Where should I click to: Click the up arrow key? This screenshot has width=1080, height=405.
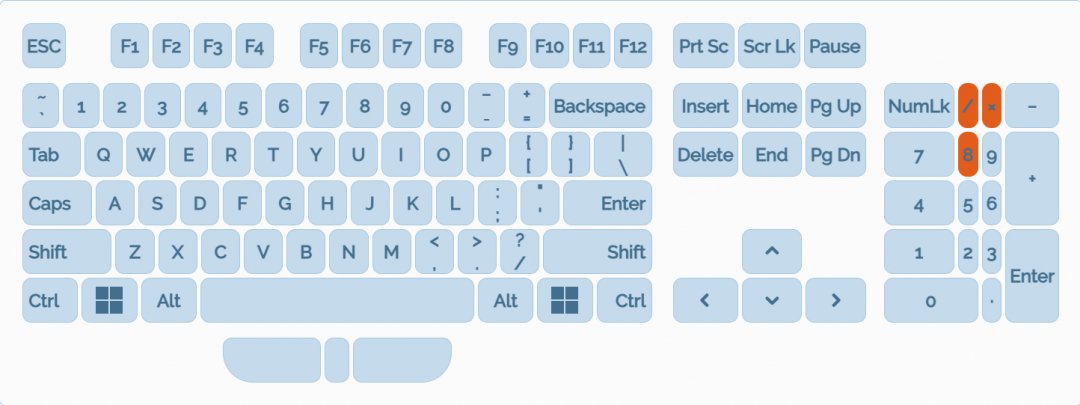[x=771, y=251]
